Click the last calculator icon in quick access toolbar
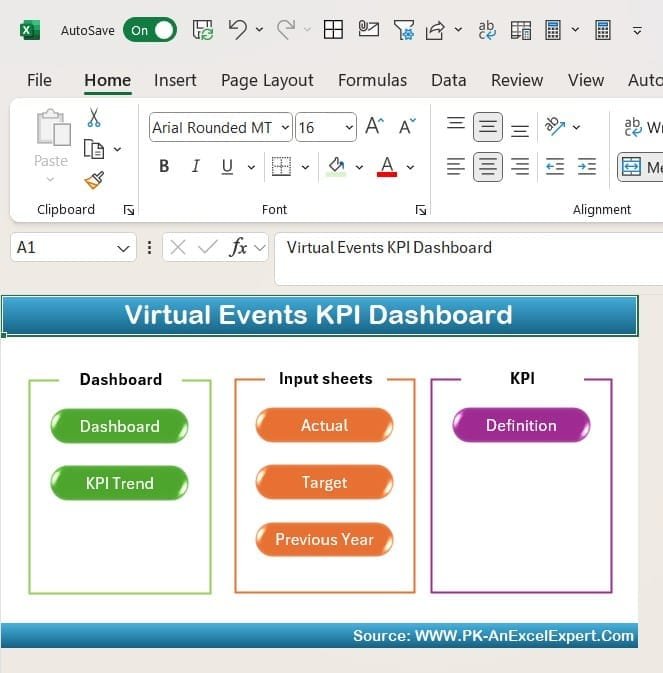663x673 pixels. (x=602, y=30)
